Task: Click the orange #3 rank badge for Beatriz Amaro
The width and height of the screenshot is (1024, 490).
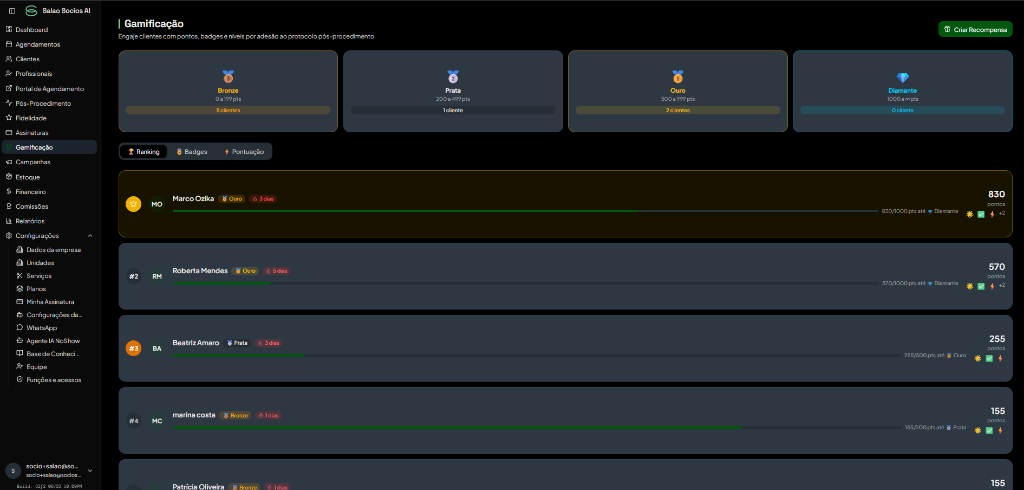Action: click(x=133, y=349)
